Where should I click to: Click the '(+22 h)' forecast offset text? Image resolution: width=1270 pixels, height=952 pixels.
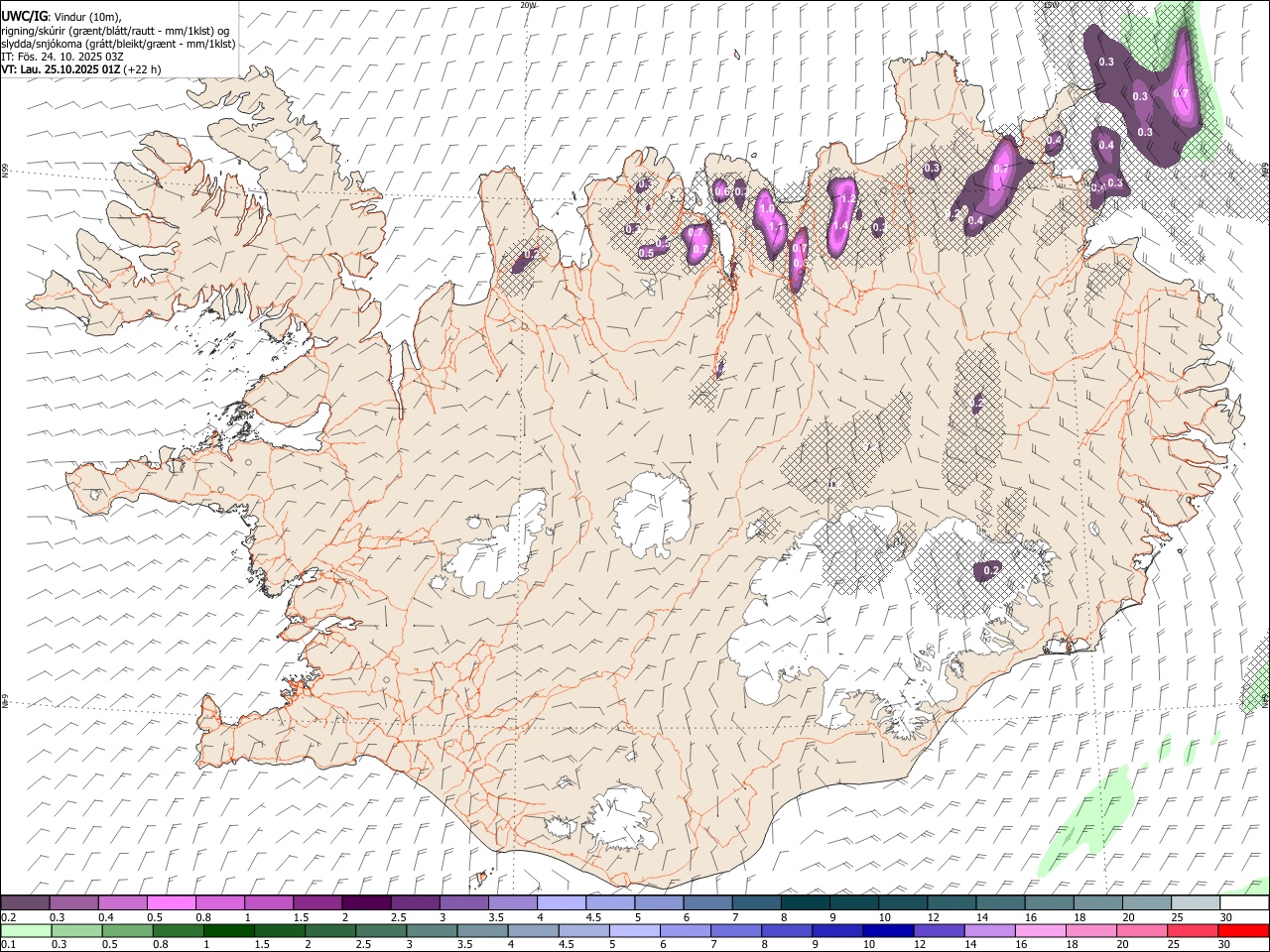(x=143, y=69)
